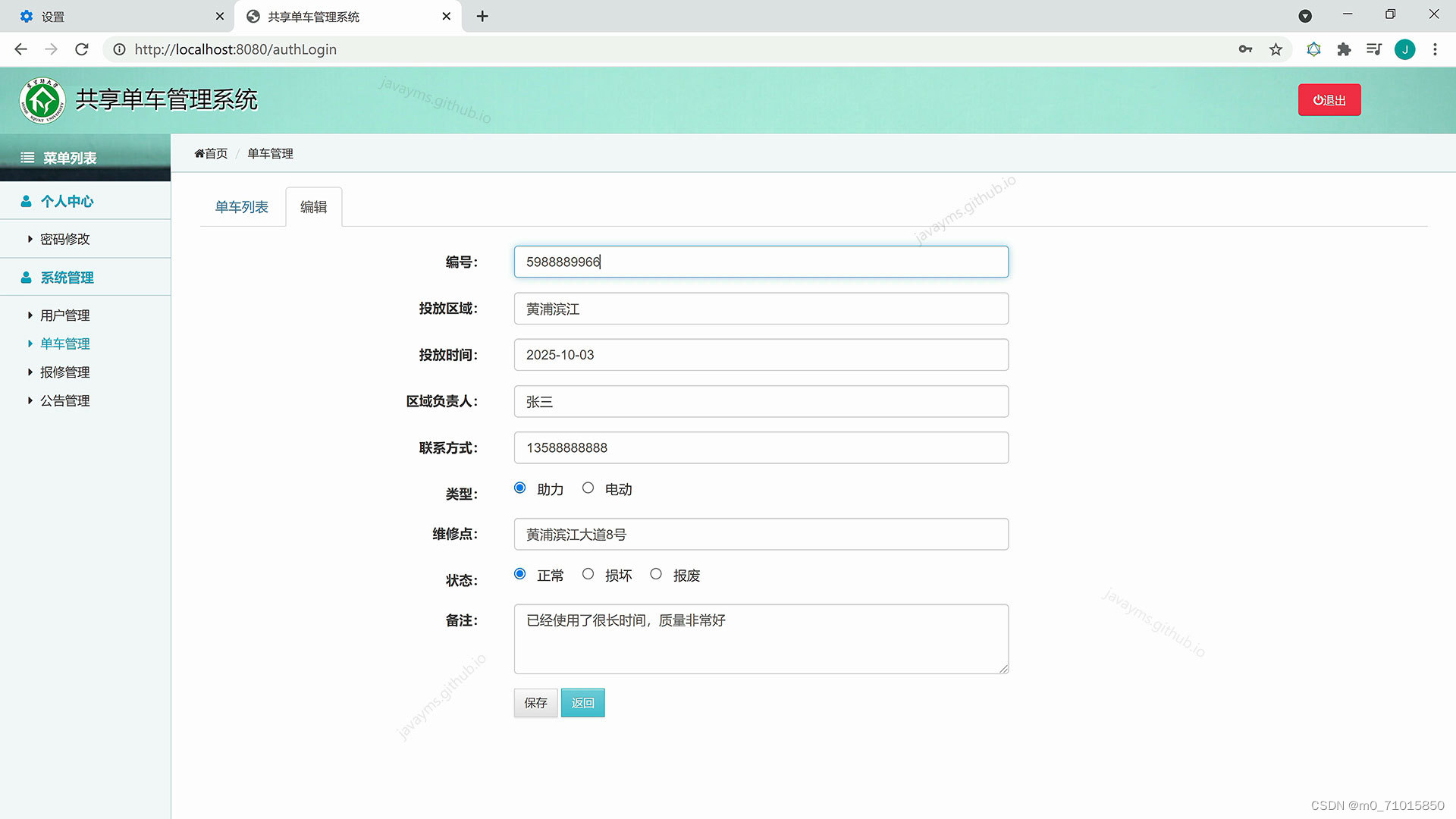
Task: Click the home icon in breadcrumb
Action: coord(199,153)
